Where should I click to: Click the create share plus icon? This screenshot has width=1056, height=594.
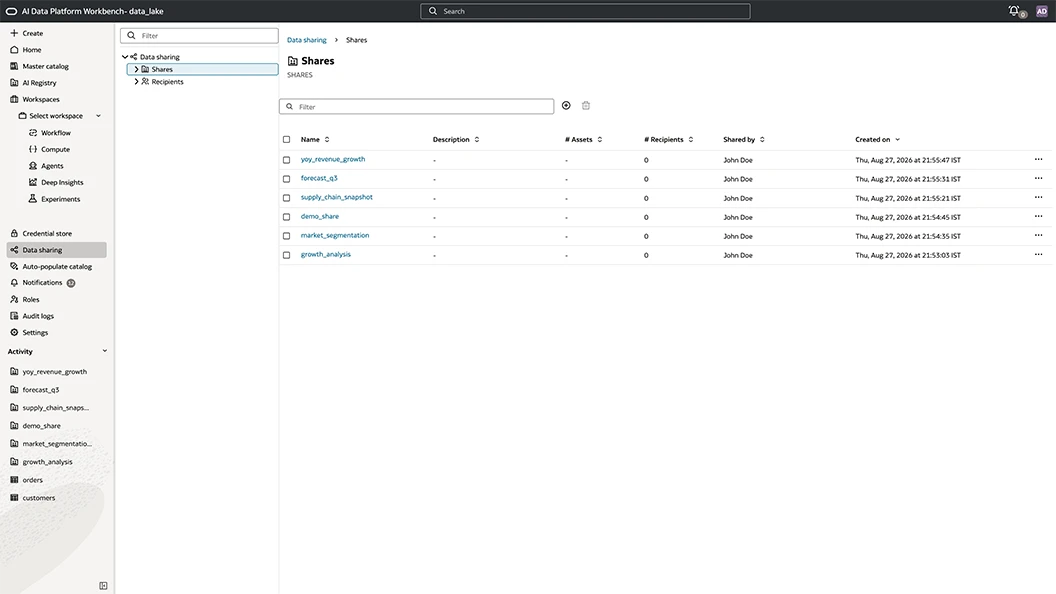click(x=566, y=106)
